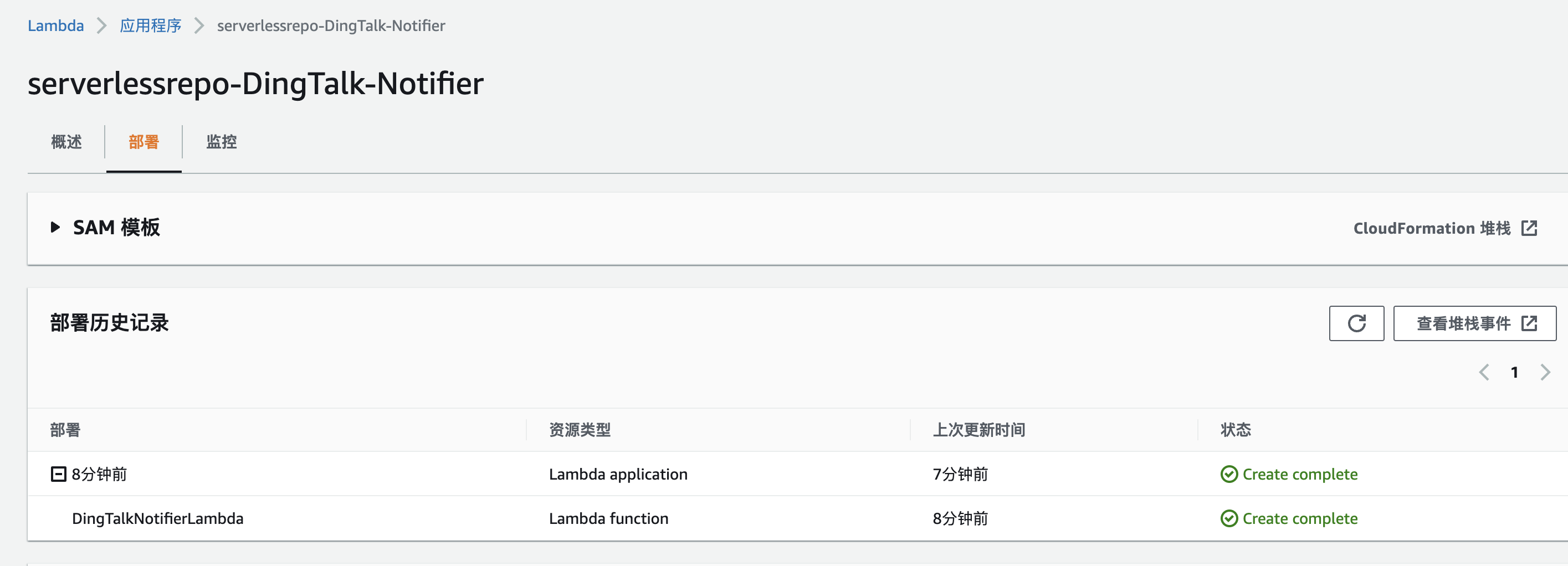Screen dimensions: 1568x566
Task: Go to the previous page of deployments
Action: pyautogui.click(x=1484, y=372)
